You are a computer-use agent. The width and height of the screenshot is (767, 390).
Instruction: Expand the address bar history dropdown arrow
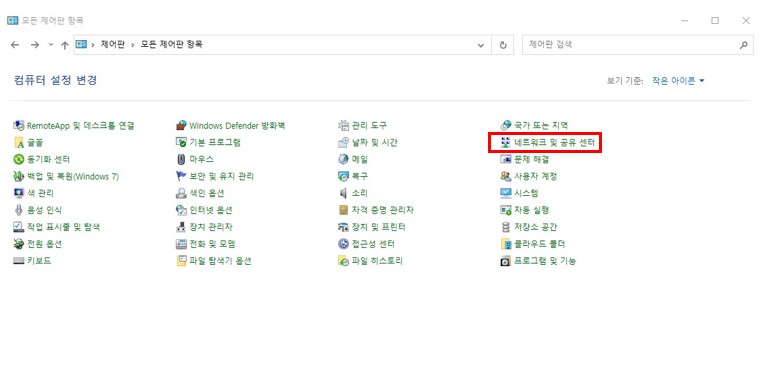coord(481,45)
